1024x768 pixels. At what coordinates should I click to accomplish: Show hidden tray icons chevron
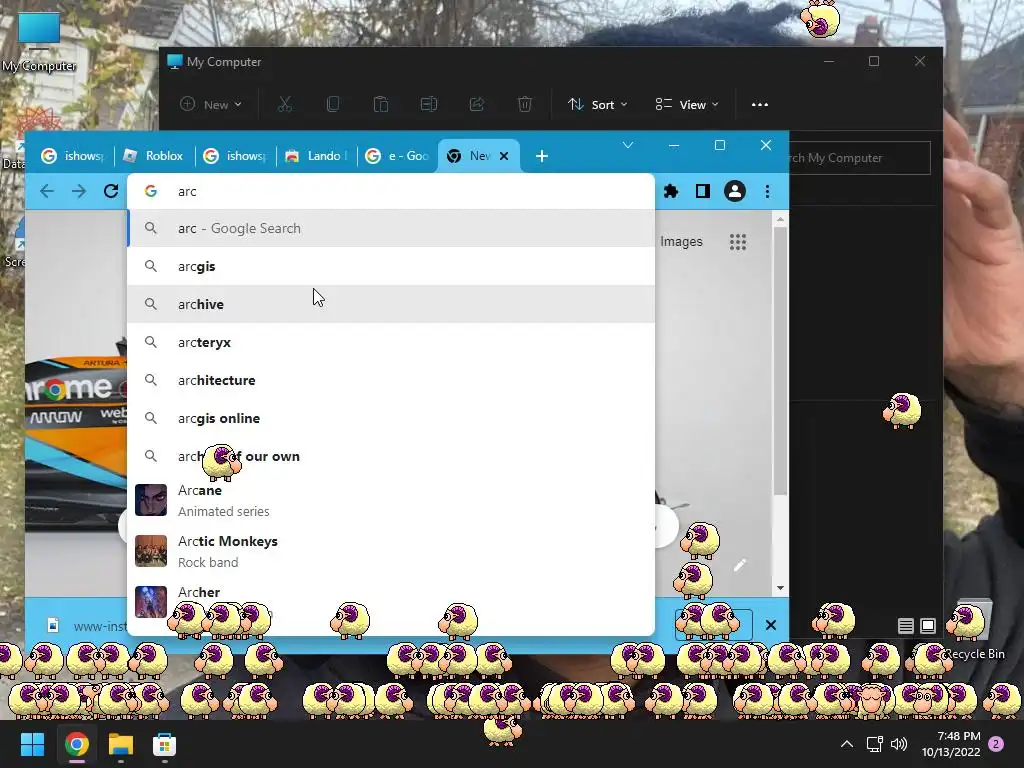click(x=847, y=744)
